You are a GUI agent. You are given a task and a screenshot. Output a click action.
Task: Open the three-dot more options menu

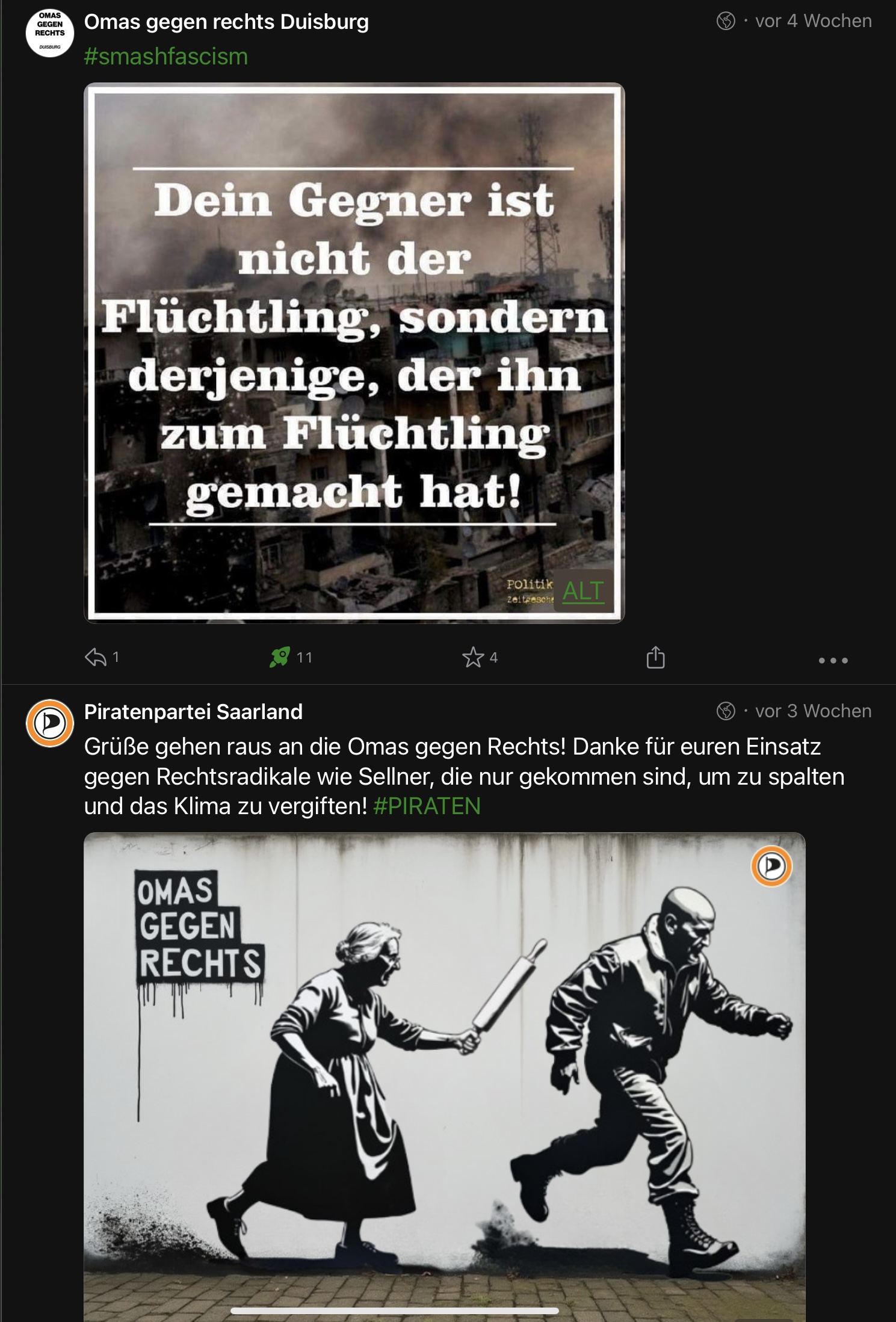[x=833, y=660]
